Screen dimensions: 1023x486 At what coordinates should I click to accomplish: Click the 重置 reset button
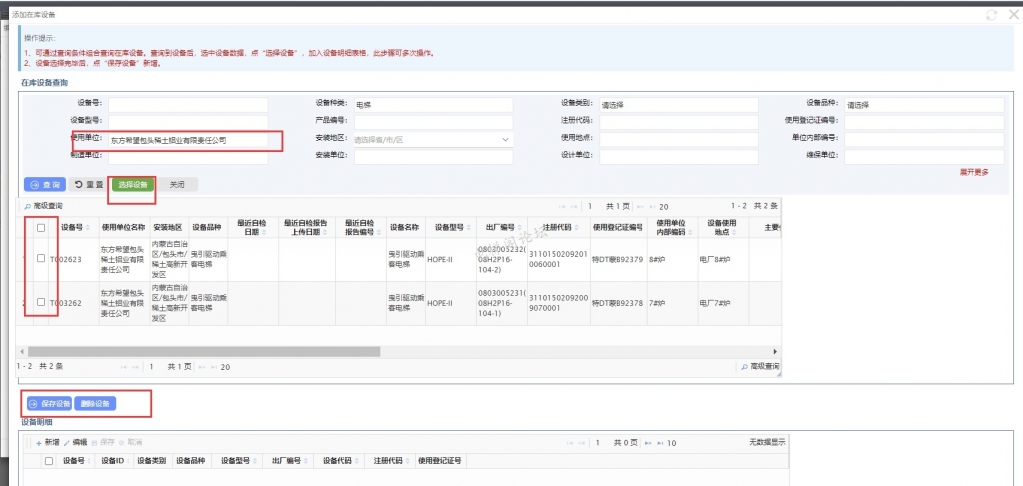coord(89,185)
